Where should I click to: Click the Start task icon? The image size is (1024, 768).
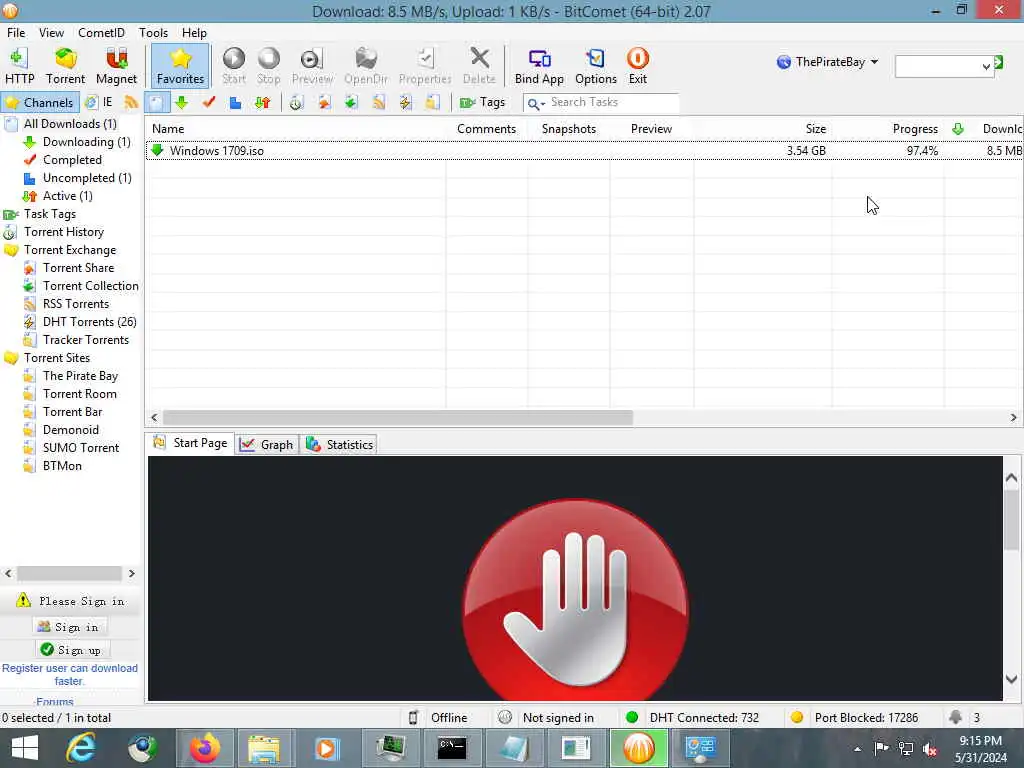[234, 66]
